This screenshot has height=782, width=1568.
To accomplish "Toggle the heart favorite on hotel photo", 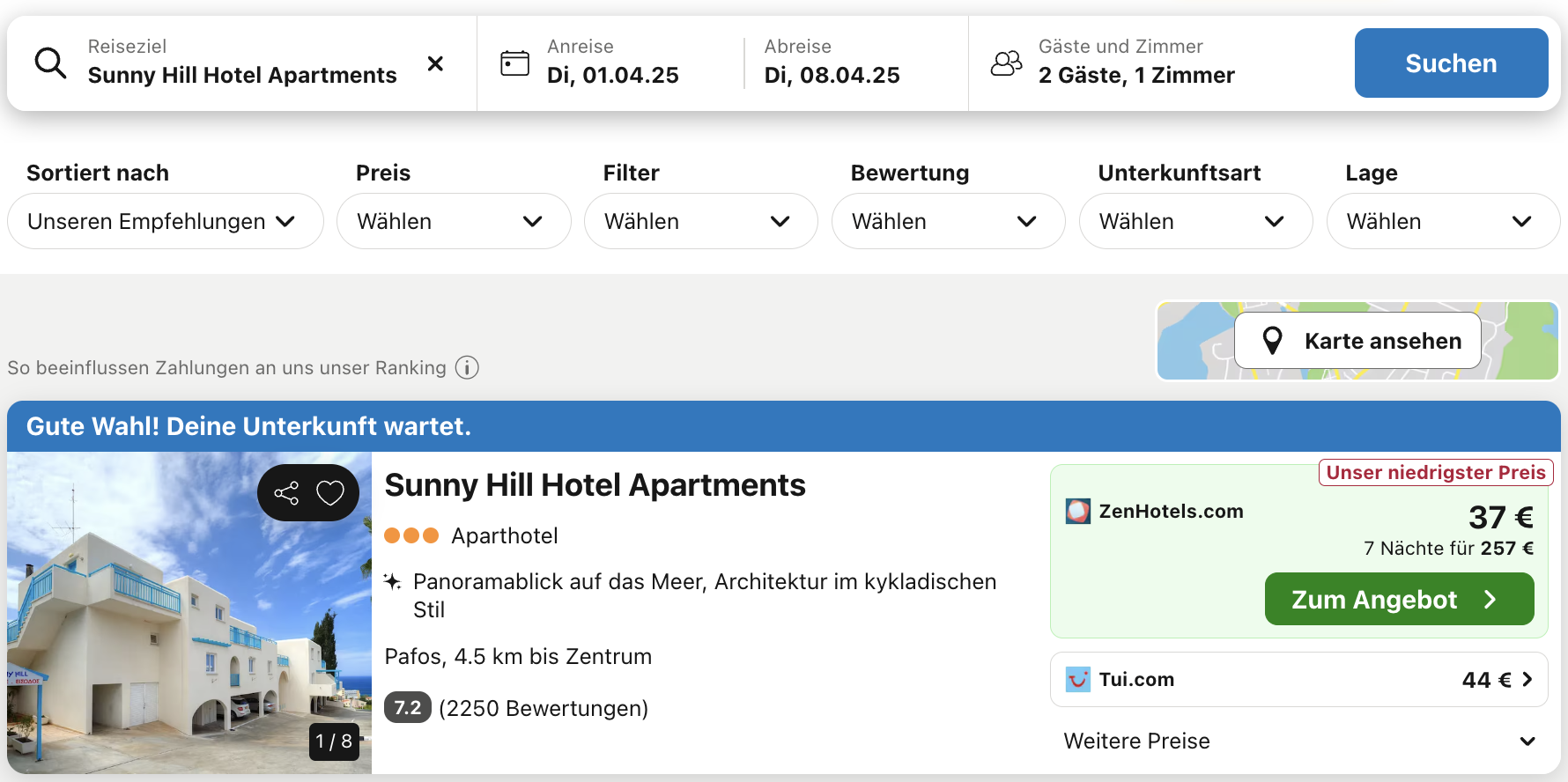I will click(x=330, y=493).
